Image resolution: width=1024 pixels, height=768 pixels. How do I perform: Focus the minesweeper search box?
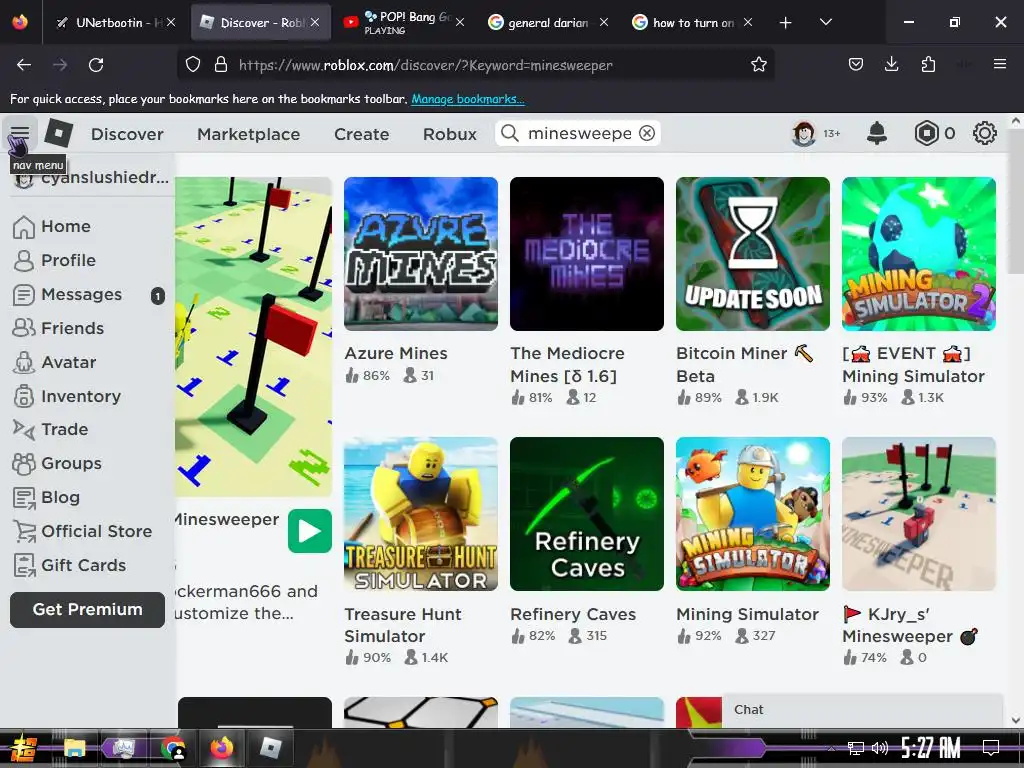(579, 133)
